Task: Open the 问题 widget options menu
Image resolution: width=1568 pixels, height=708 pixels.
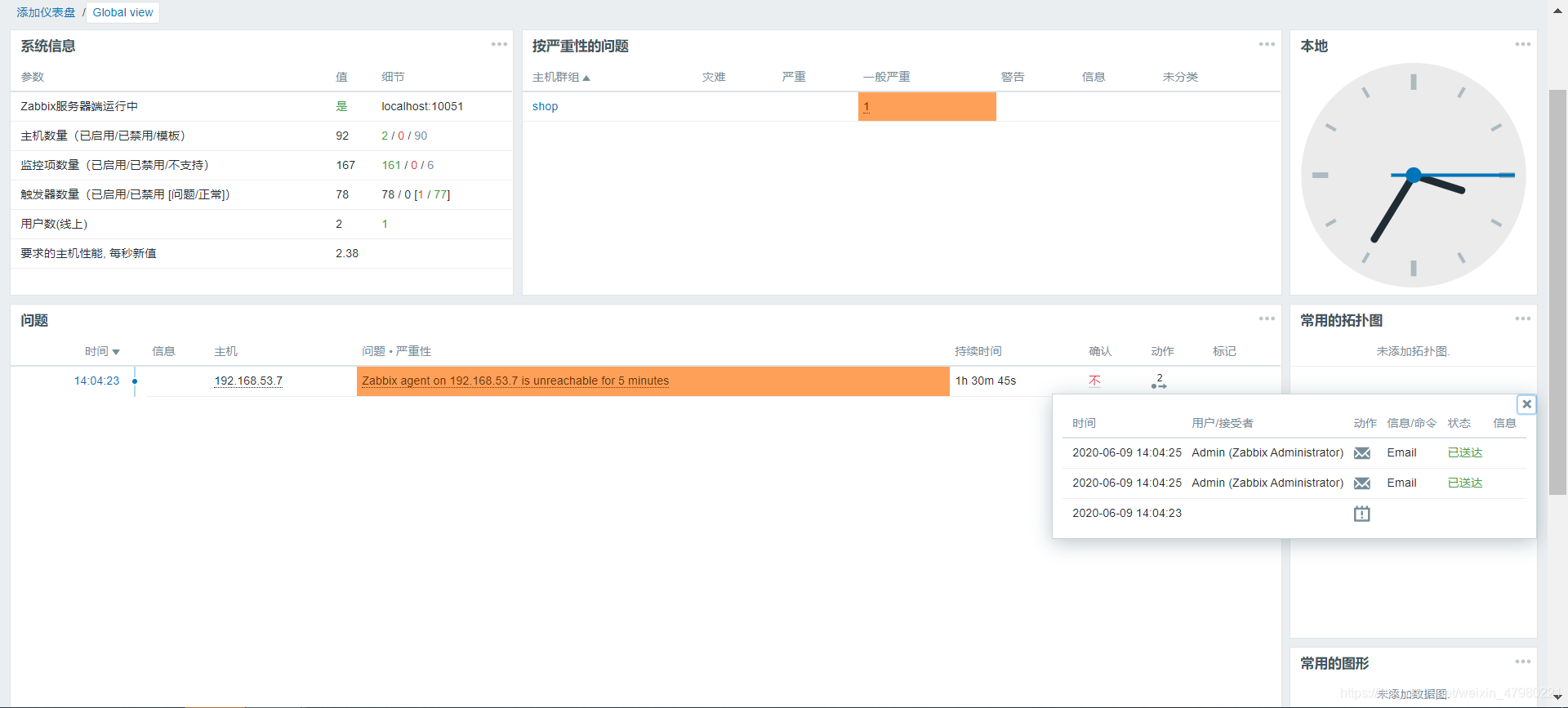Action: click(1267, 318)
